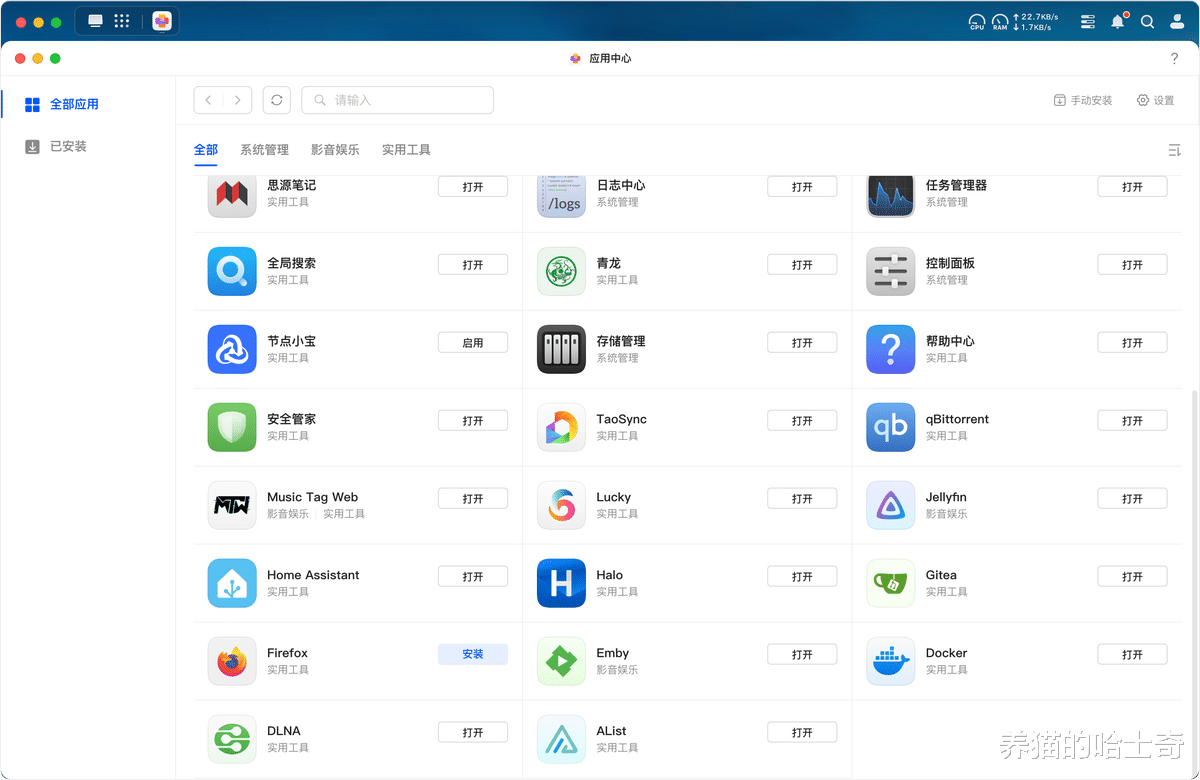Open 存储管理 with its 打开 button
1200x780 pixels.
802,342
